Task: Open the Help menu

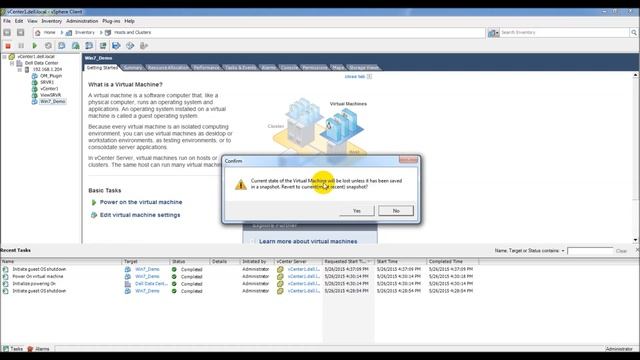Action: coord(129,21)
